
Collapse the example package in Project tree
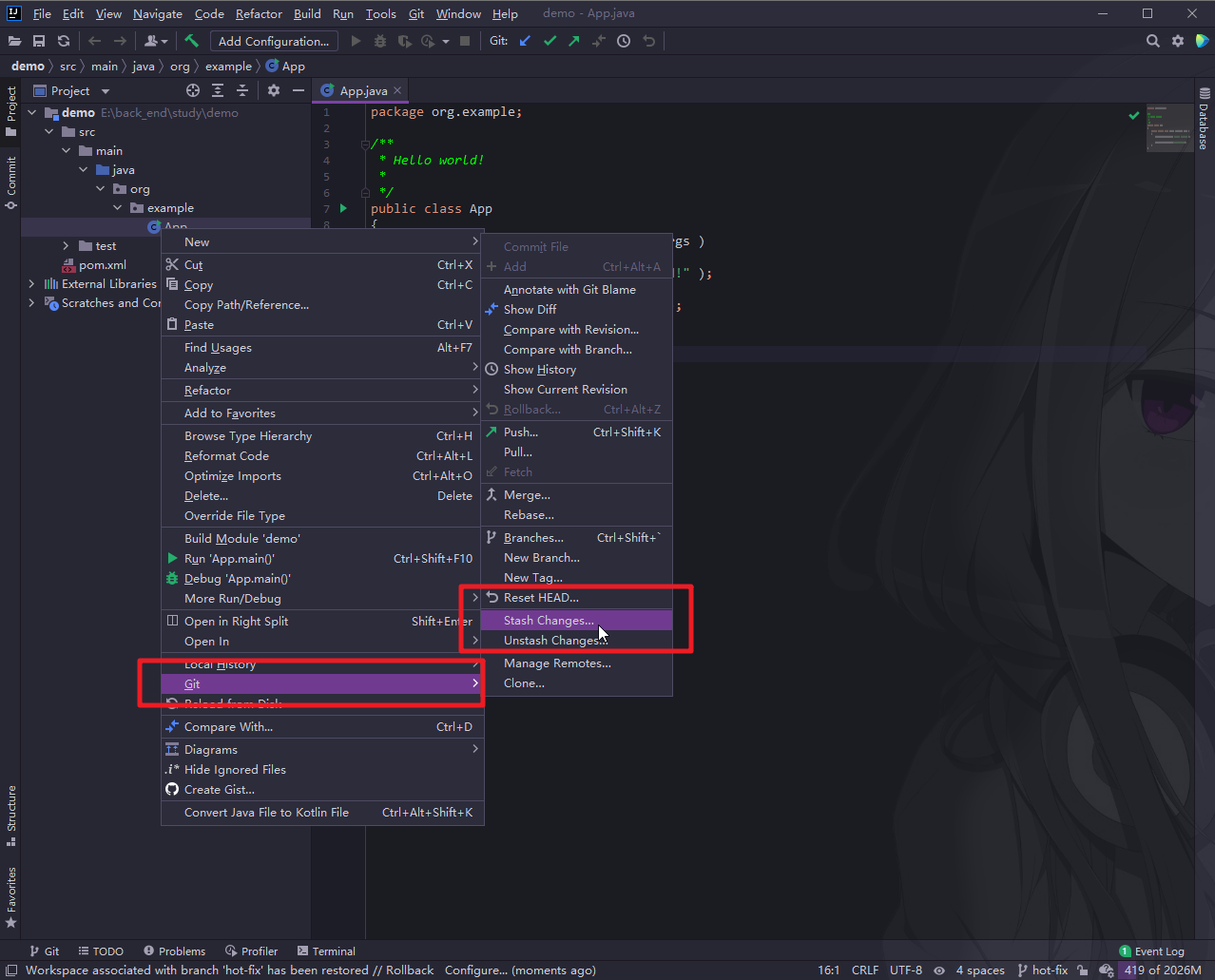click(117, 207)
